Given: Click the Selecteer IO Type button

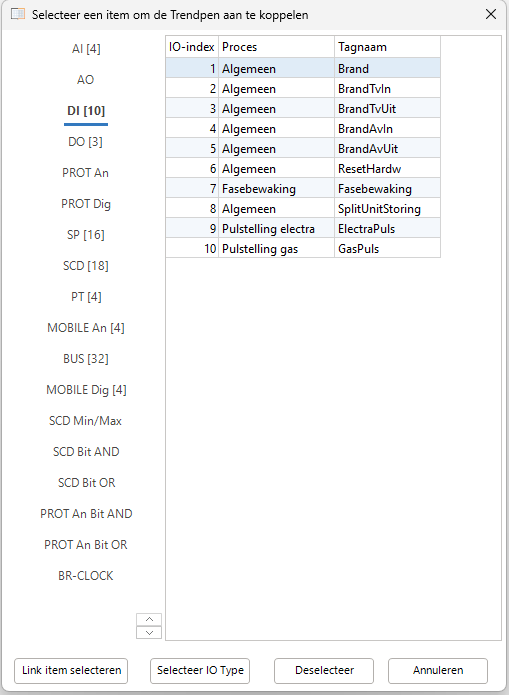Looking at the screenshot, I should (x=200, y=671).
